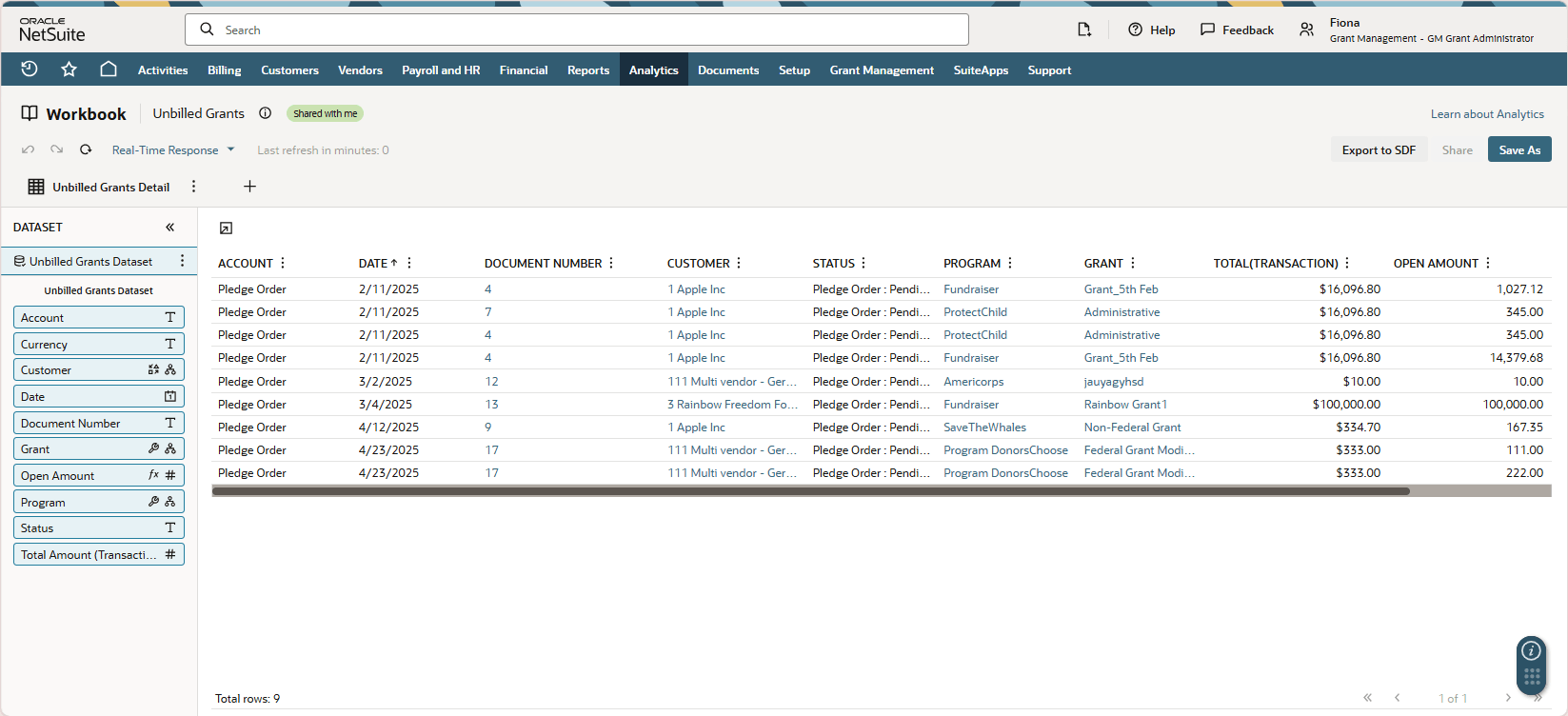Open the Recent Records history icon
This screenshot has width=1568, height=716.
coord(30,70)
